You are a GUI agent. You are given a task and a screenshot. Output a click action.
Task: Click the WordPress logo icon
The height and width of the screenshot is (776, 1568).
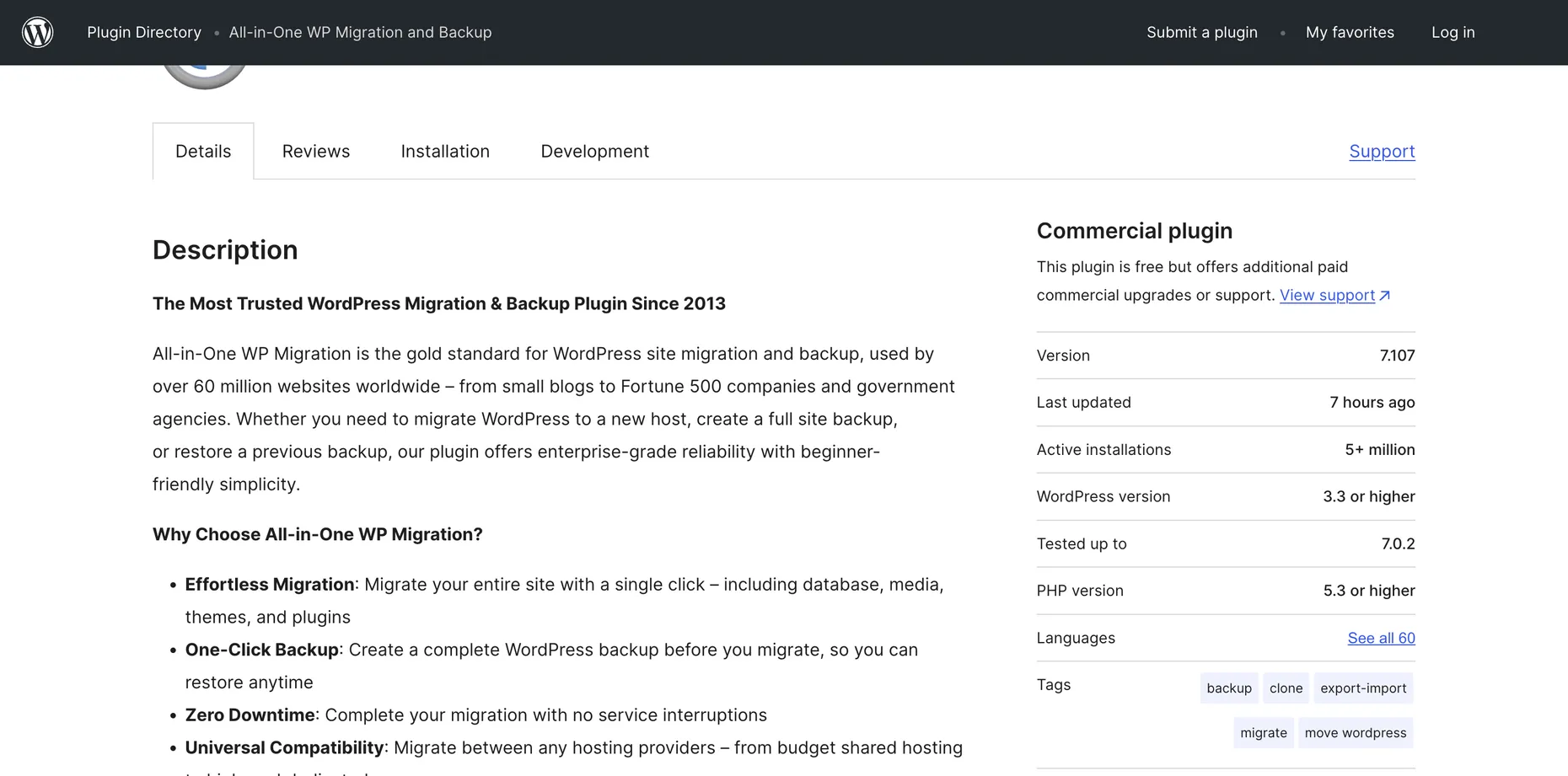(37, 32)
